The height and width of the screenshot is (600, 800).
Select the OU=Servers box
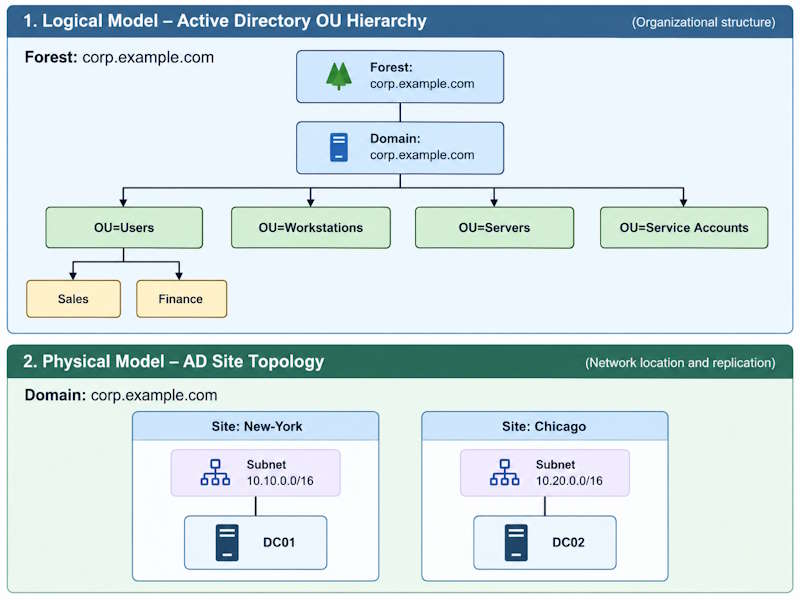point(494,228)
